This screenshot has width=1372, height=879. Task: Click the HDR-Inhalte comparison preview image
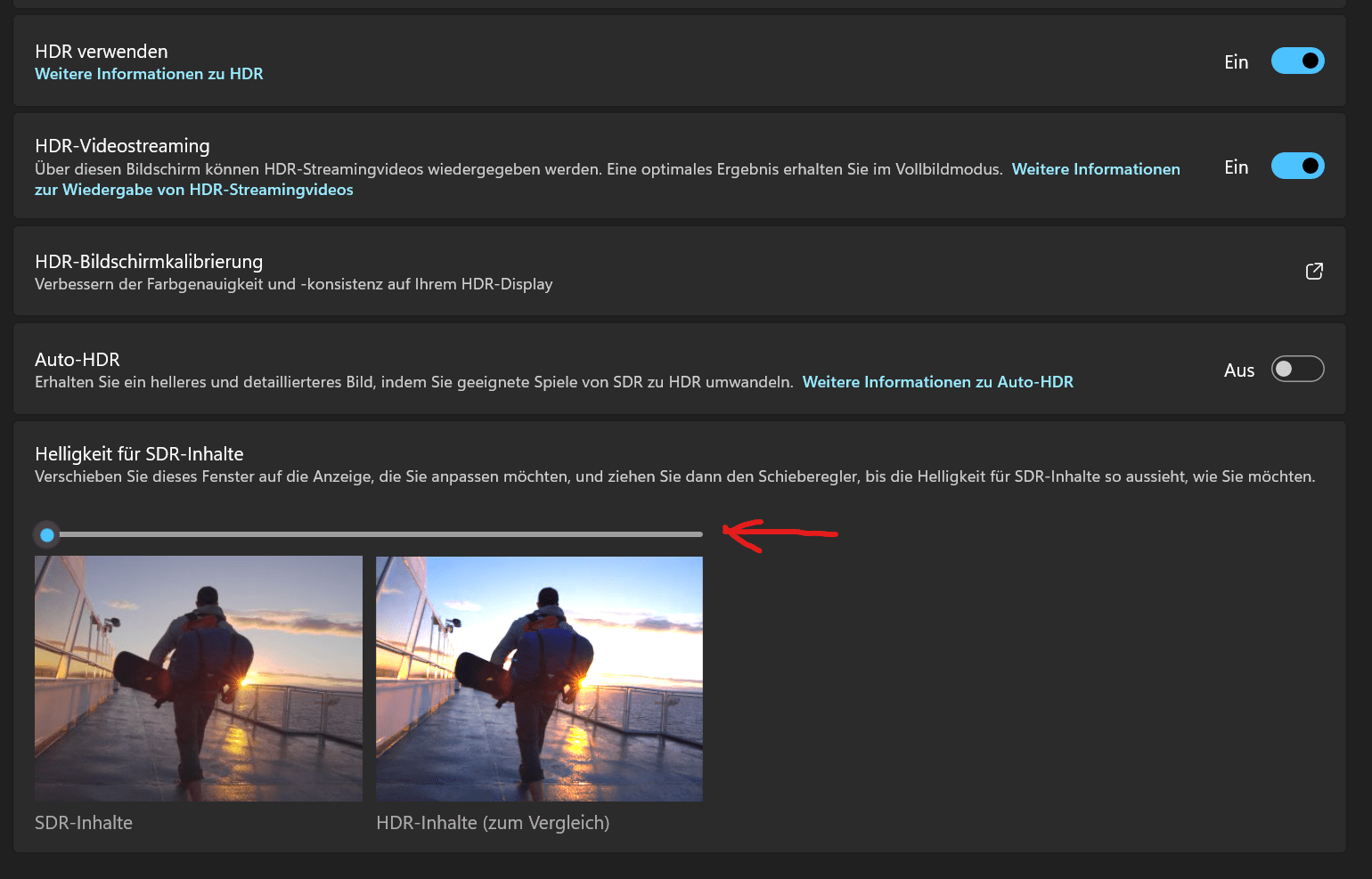coord(539,679)
